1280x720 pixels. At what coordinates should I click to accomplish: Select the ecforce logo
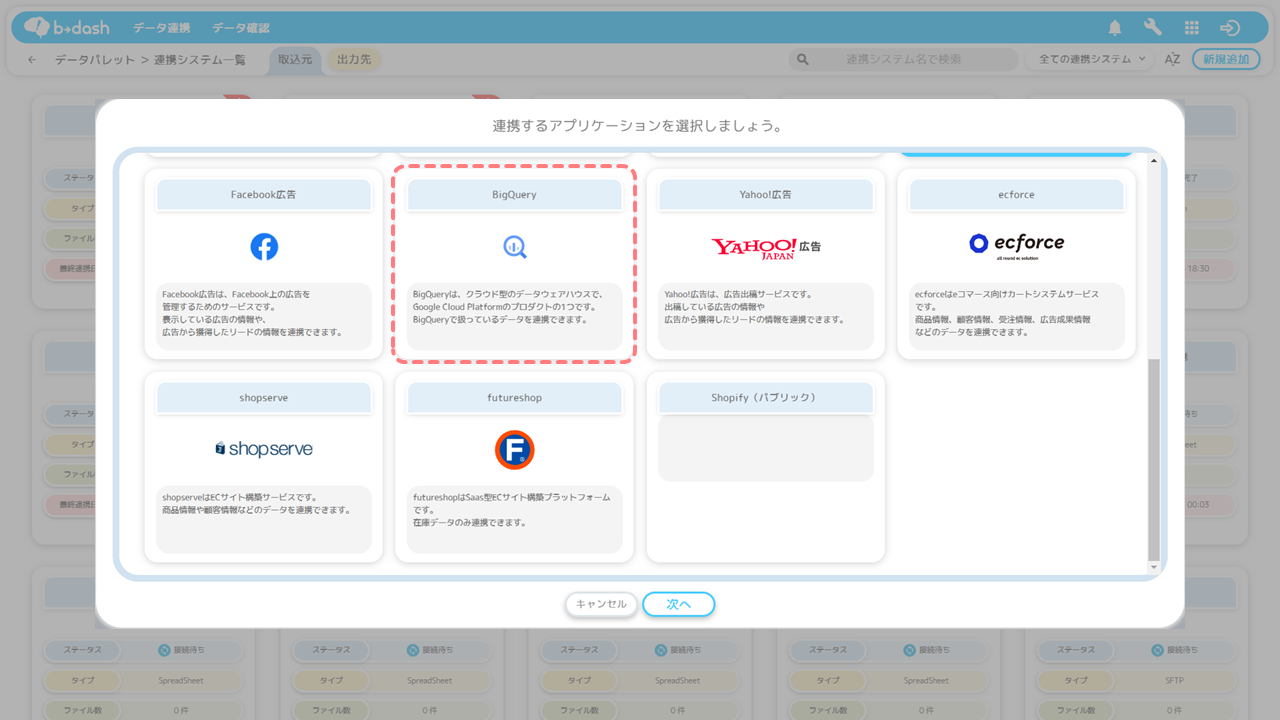[x=1016, y=244]
